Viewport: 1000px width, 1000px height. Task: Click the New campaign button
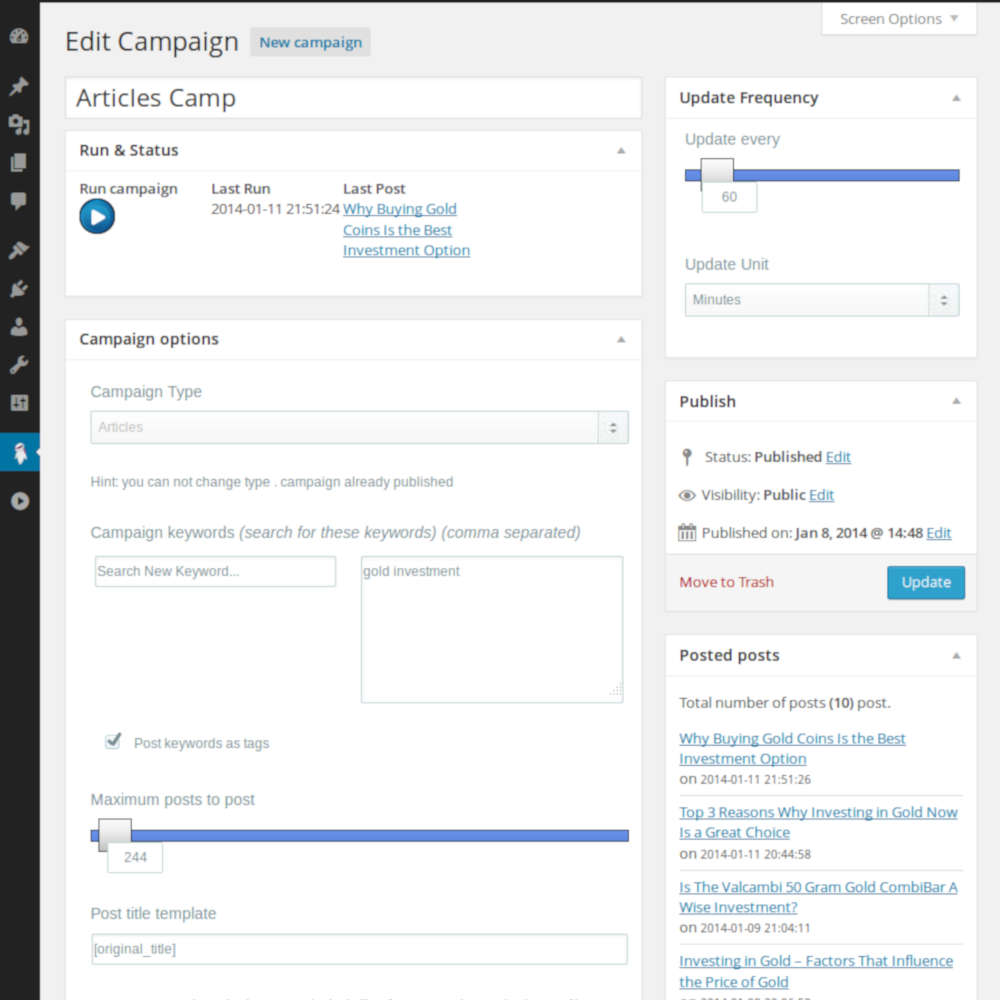[x=310, y=42]
